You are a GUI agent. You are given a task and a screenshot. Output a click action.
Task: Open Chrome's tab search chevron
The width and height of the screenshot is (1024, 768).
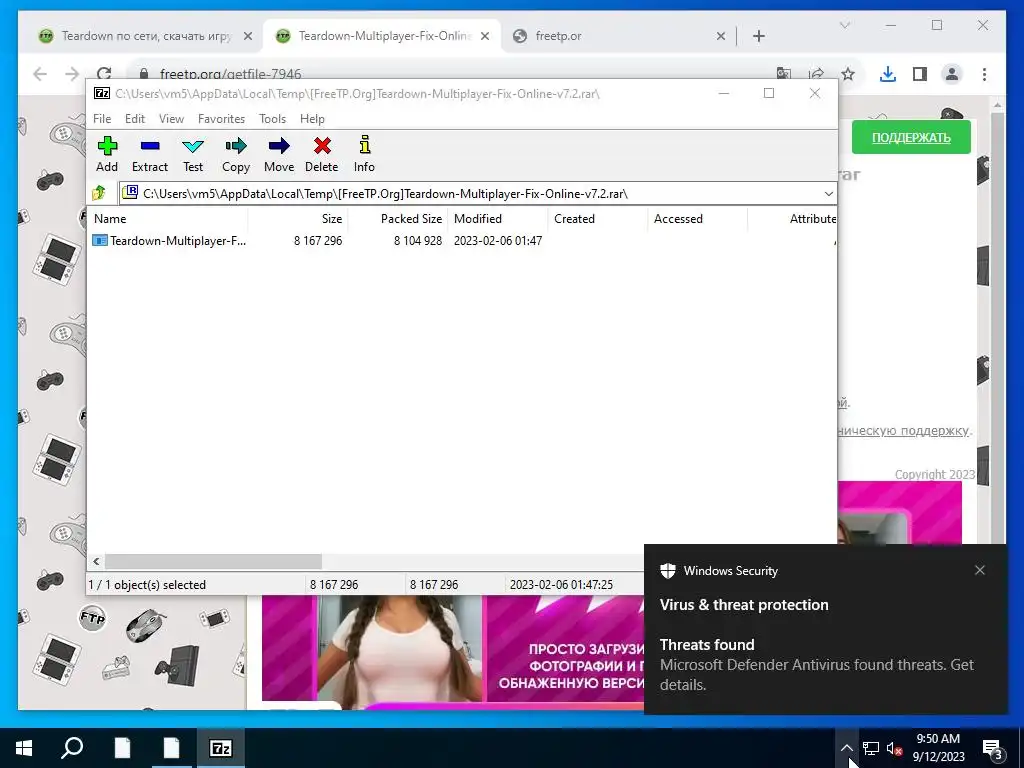844,25
